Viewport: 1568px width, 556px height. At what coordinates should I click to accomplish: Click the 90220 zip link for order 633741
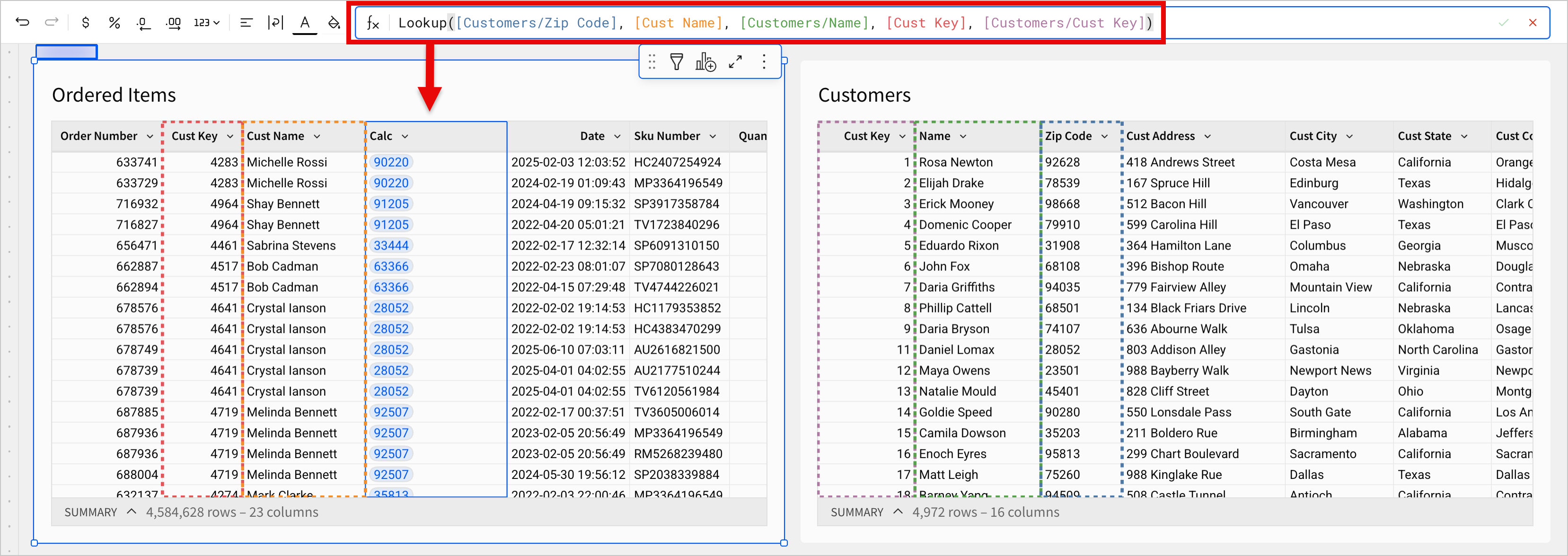click(x=391, y=163)
